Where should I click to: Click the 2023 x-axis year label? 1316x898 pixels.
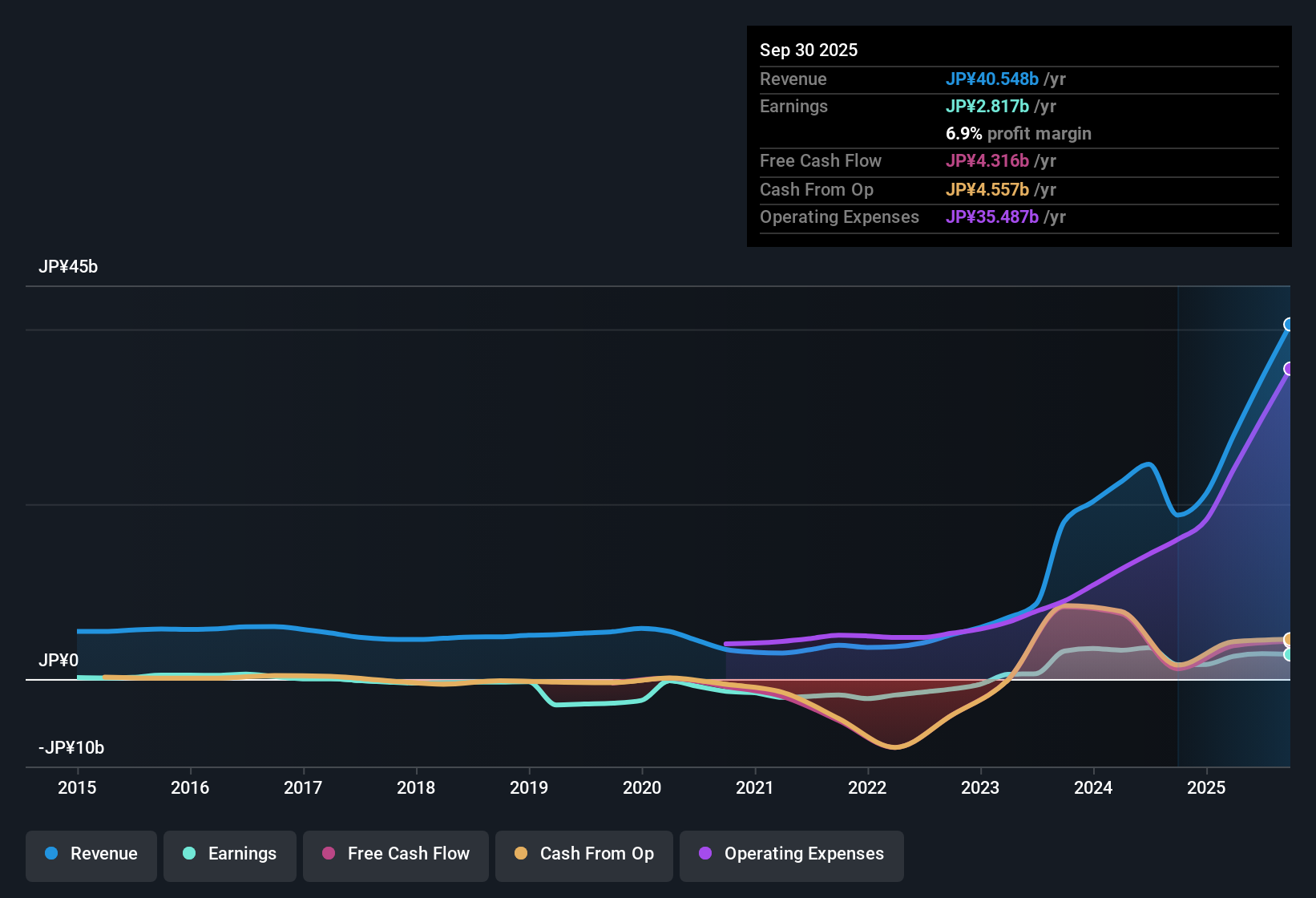point(980,788)
